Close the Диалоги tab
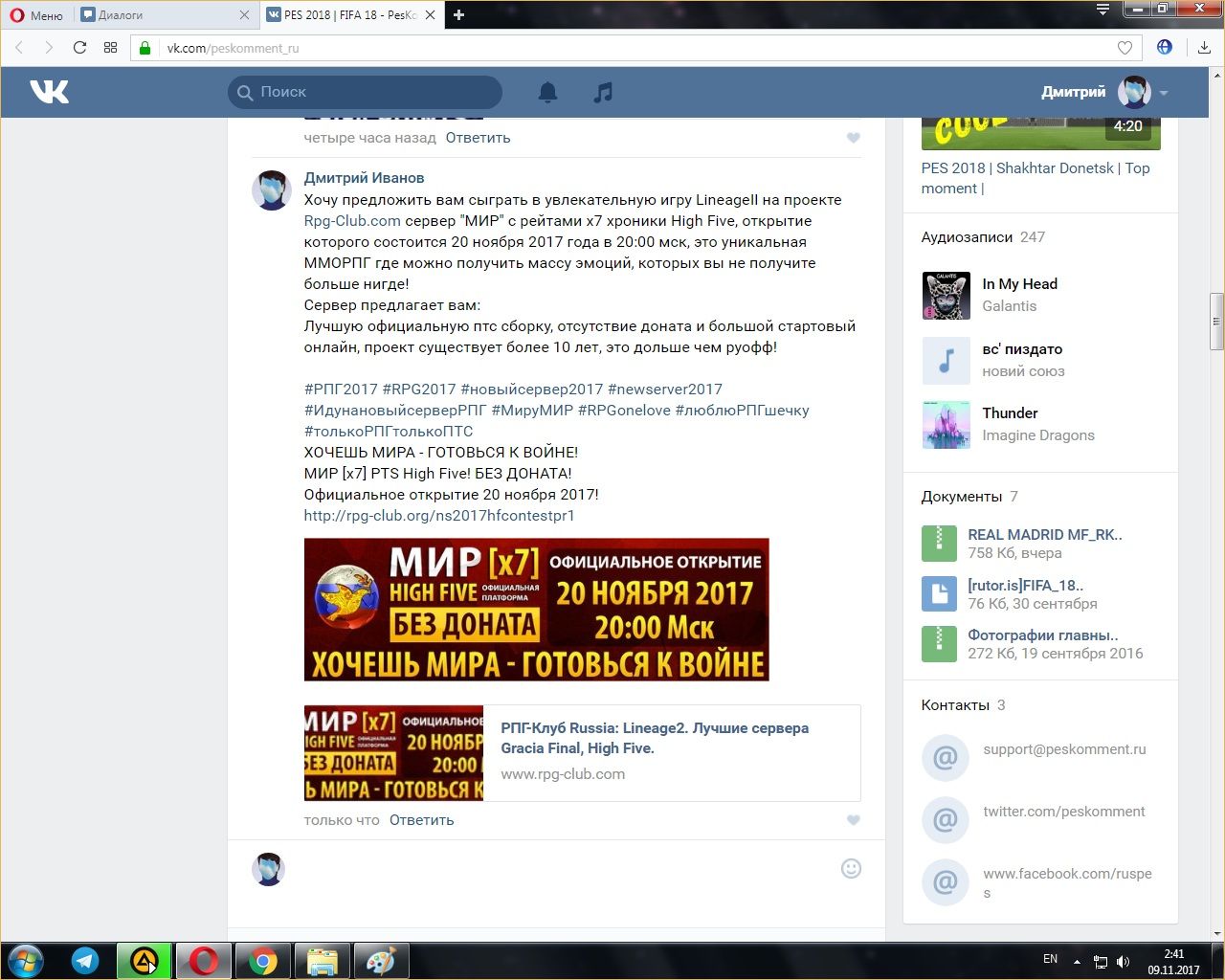Screen dimensions: 1225x980 244,14
